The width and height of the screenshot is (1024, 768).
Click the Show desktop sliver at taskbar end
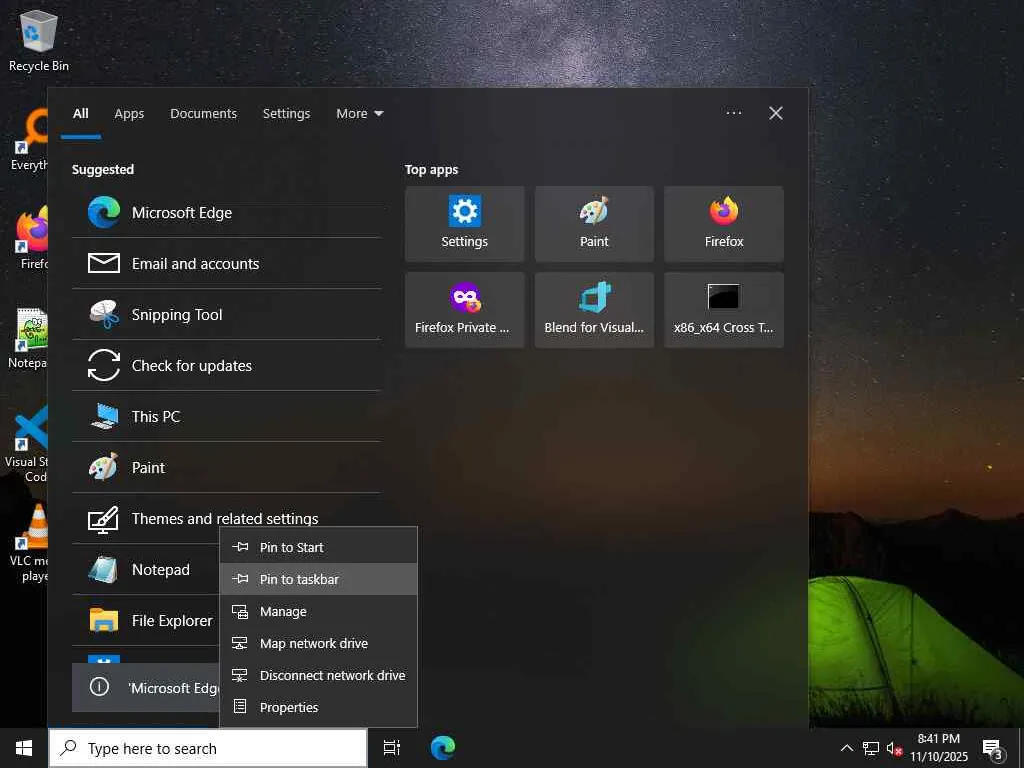[x=1021, y=748]
